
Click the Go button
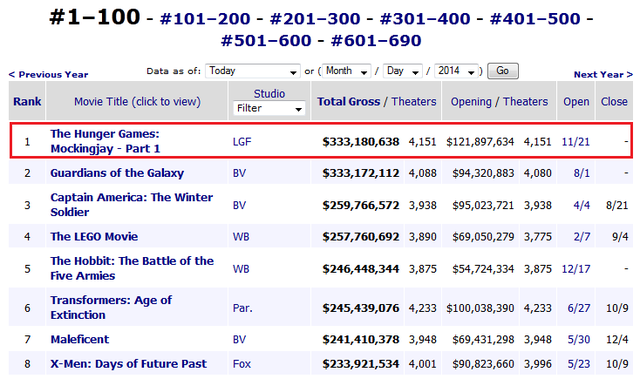(502, 71)
